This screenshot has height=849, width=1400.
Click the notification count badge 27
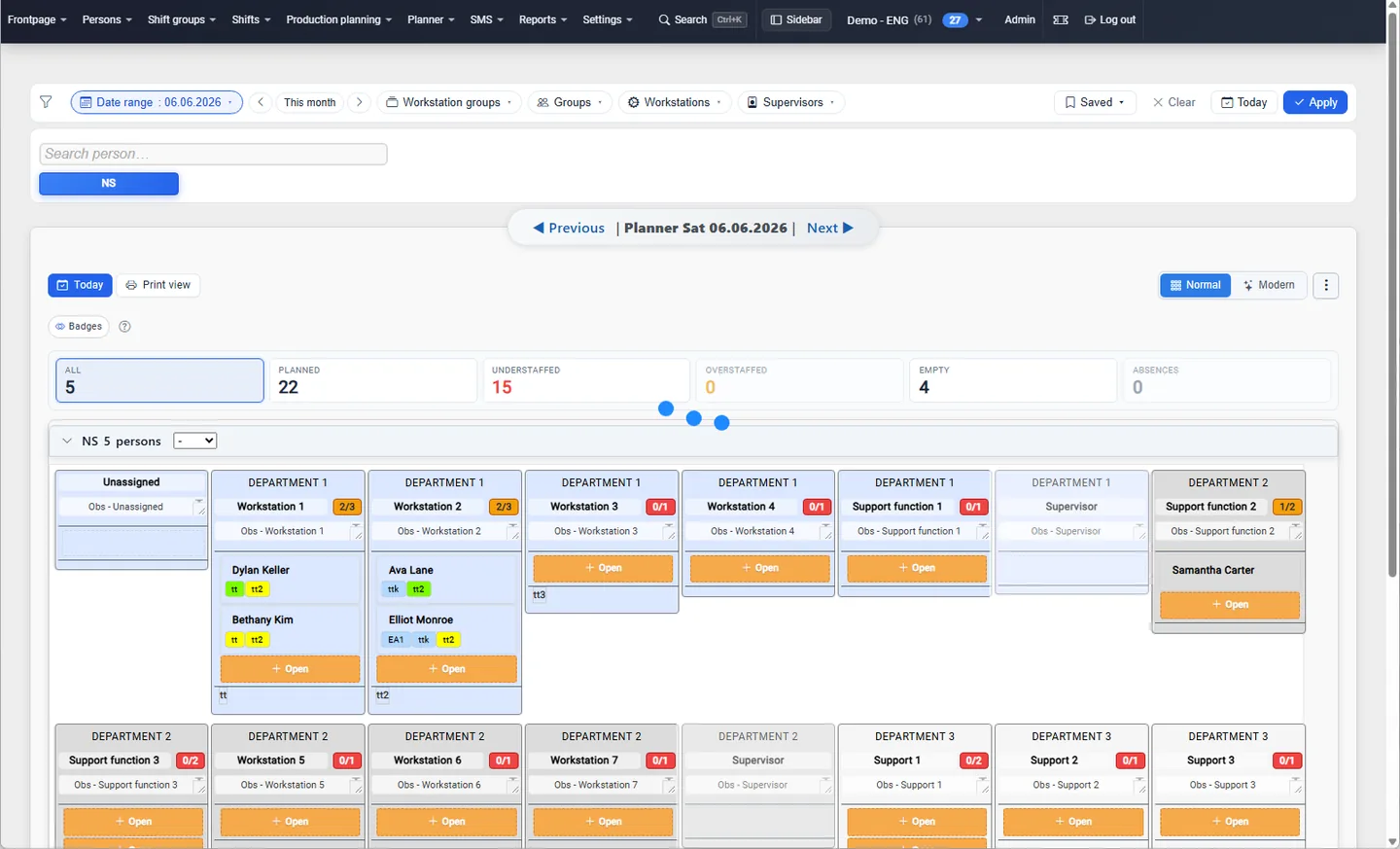(956, 19)
